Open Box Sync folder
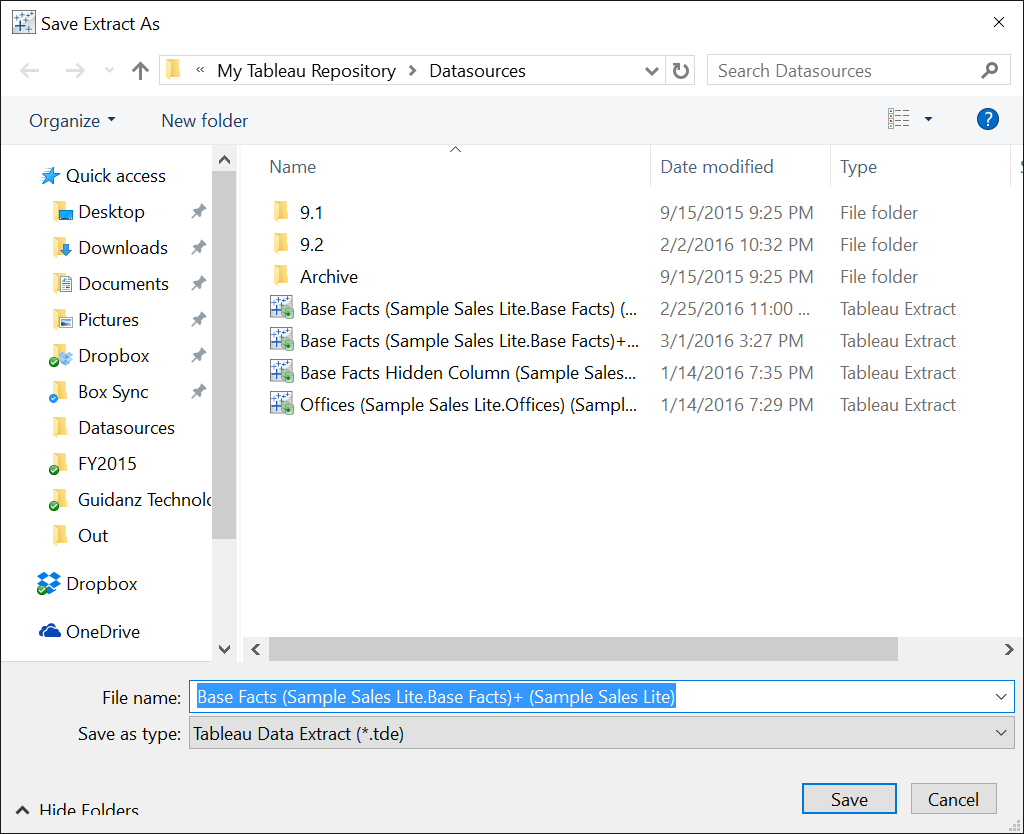1024x834 pixels. coord(99,391)
